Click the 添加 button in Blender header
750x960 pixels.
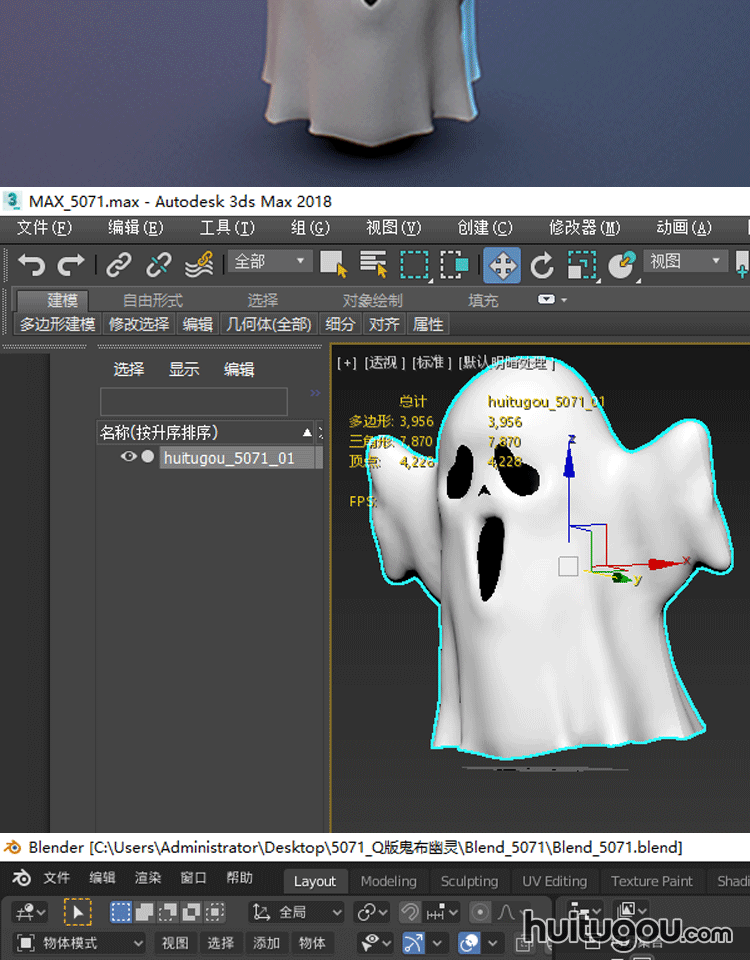click(x=266, y=943)
